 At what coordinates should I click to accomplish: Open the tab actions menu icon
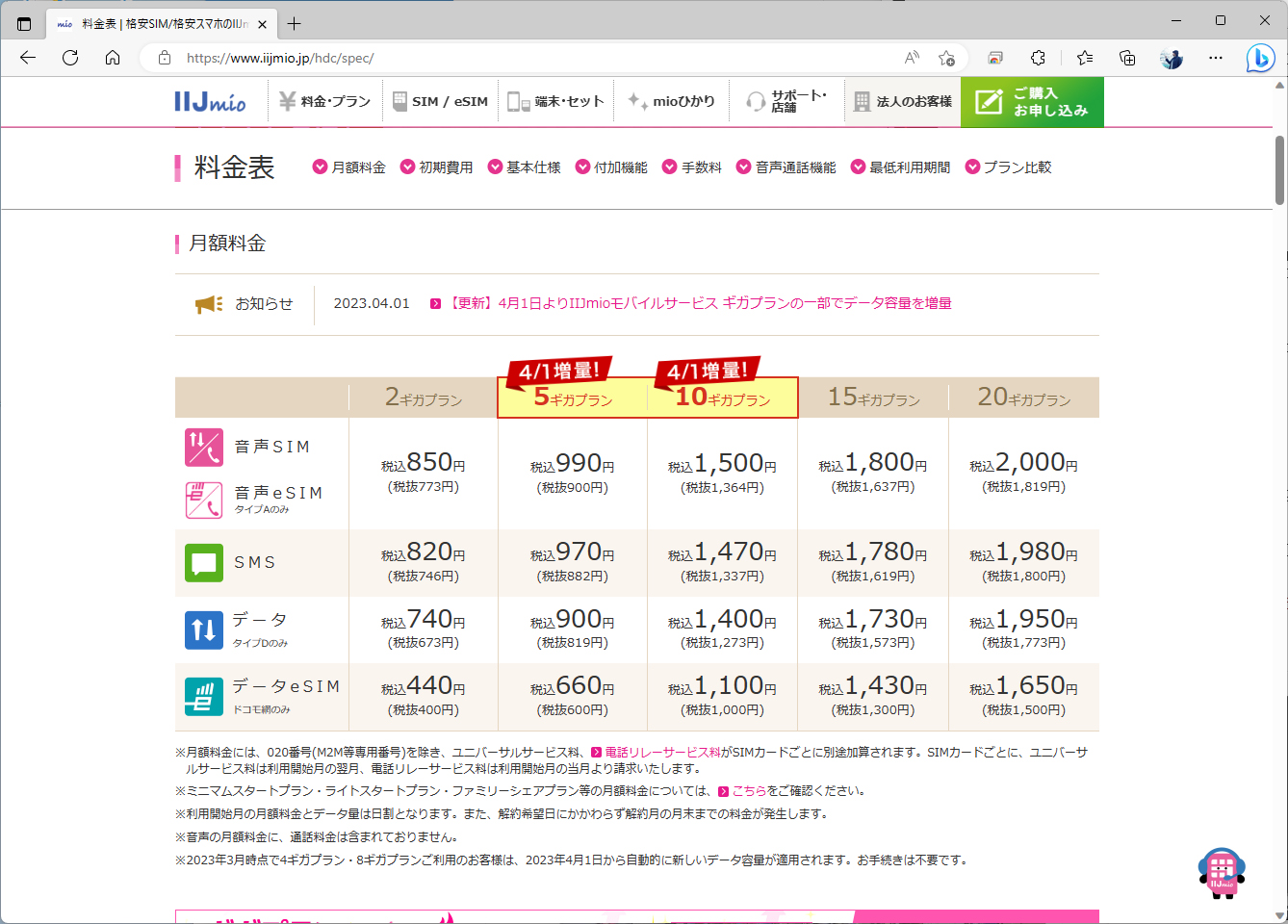tap(24, 23)
